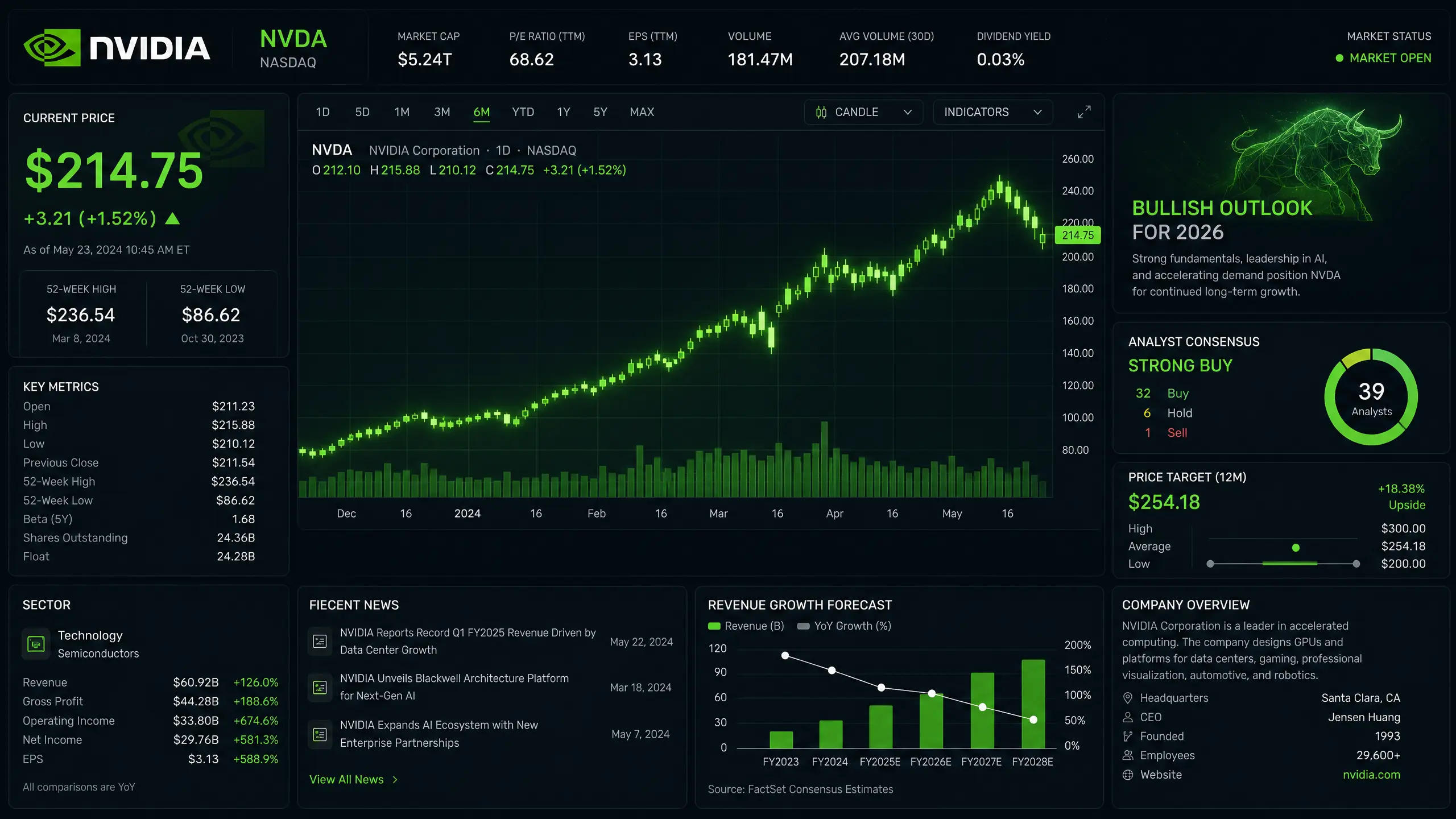The image size is (1456, 819).
Task: Open the Record Q1 FY2025 Revenue headline
Action: (x=468, y=642)
